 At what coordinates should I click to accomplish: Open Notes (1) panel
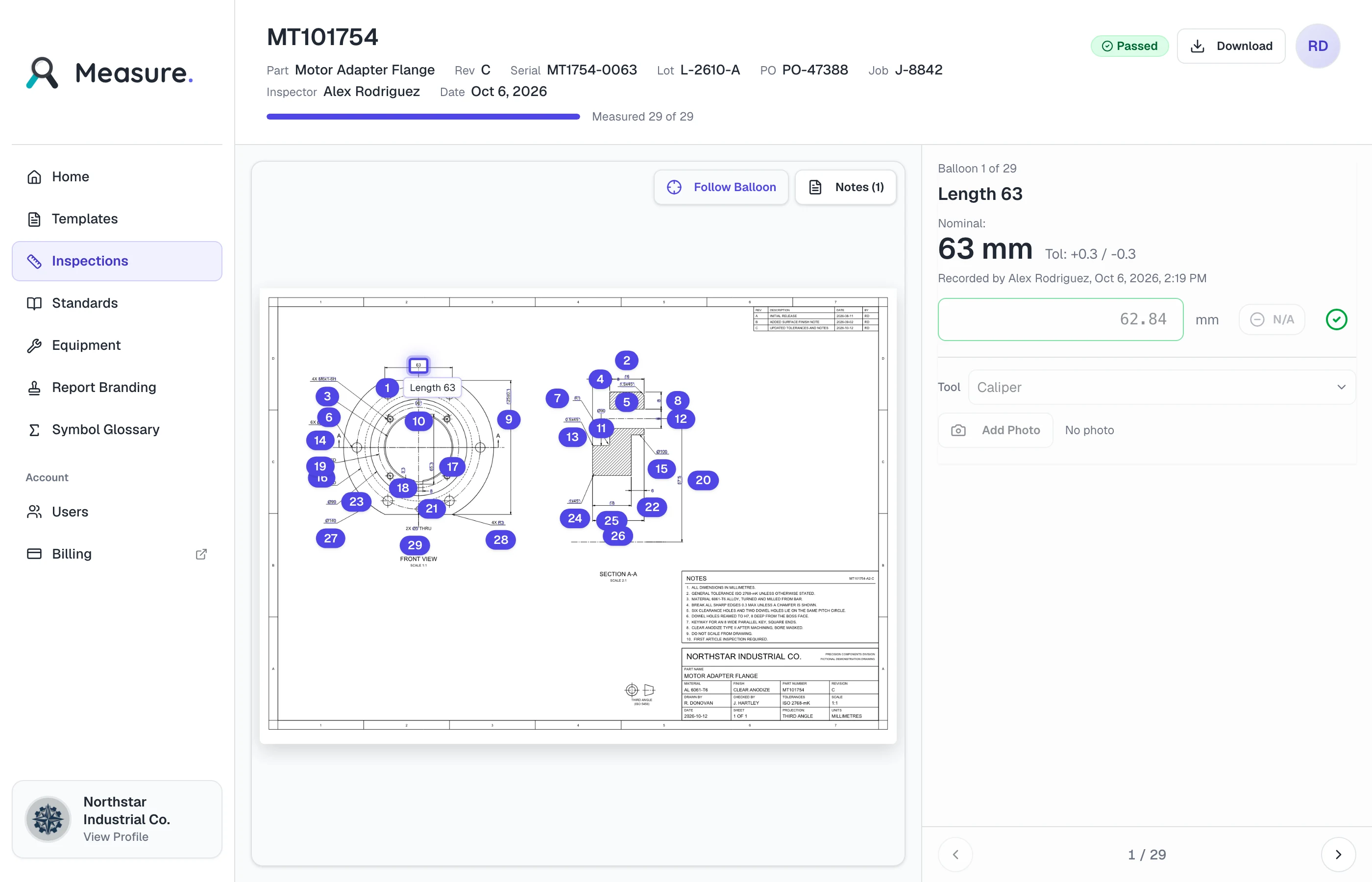pyautogui.click(x=845, y=187)
